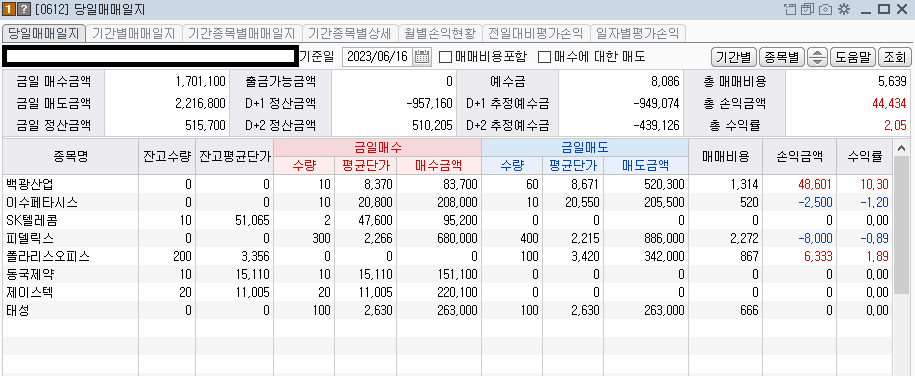The width and height of the screenshot is (915, 376).
Task: Click the 매매비용 column header
Action: [725, 156]
